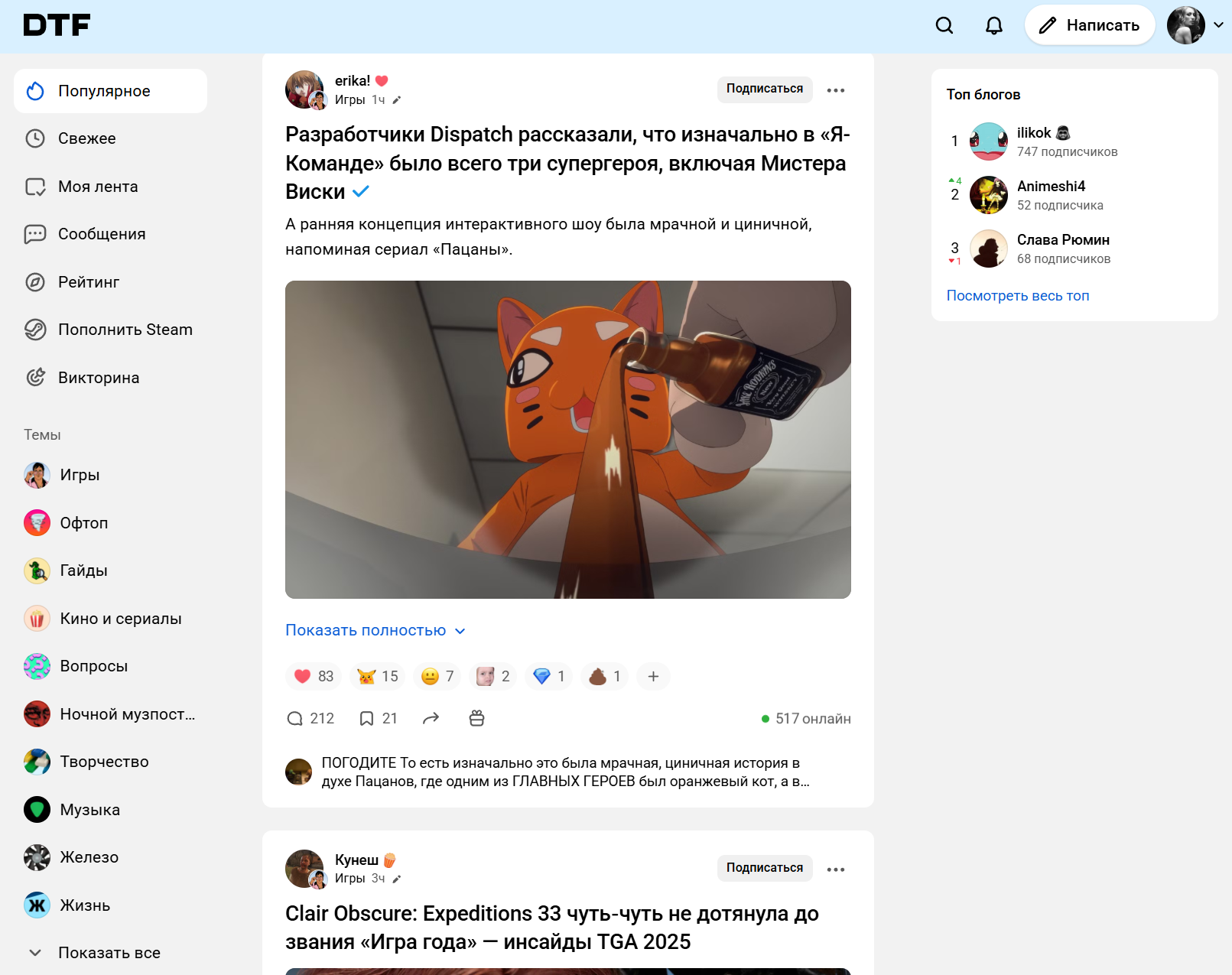Open the DTF logo home link
The height and width of the screenshot is (975, 1232).
click(x=57, y=25)
